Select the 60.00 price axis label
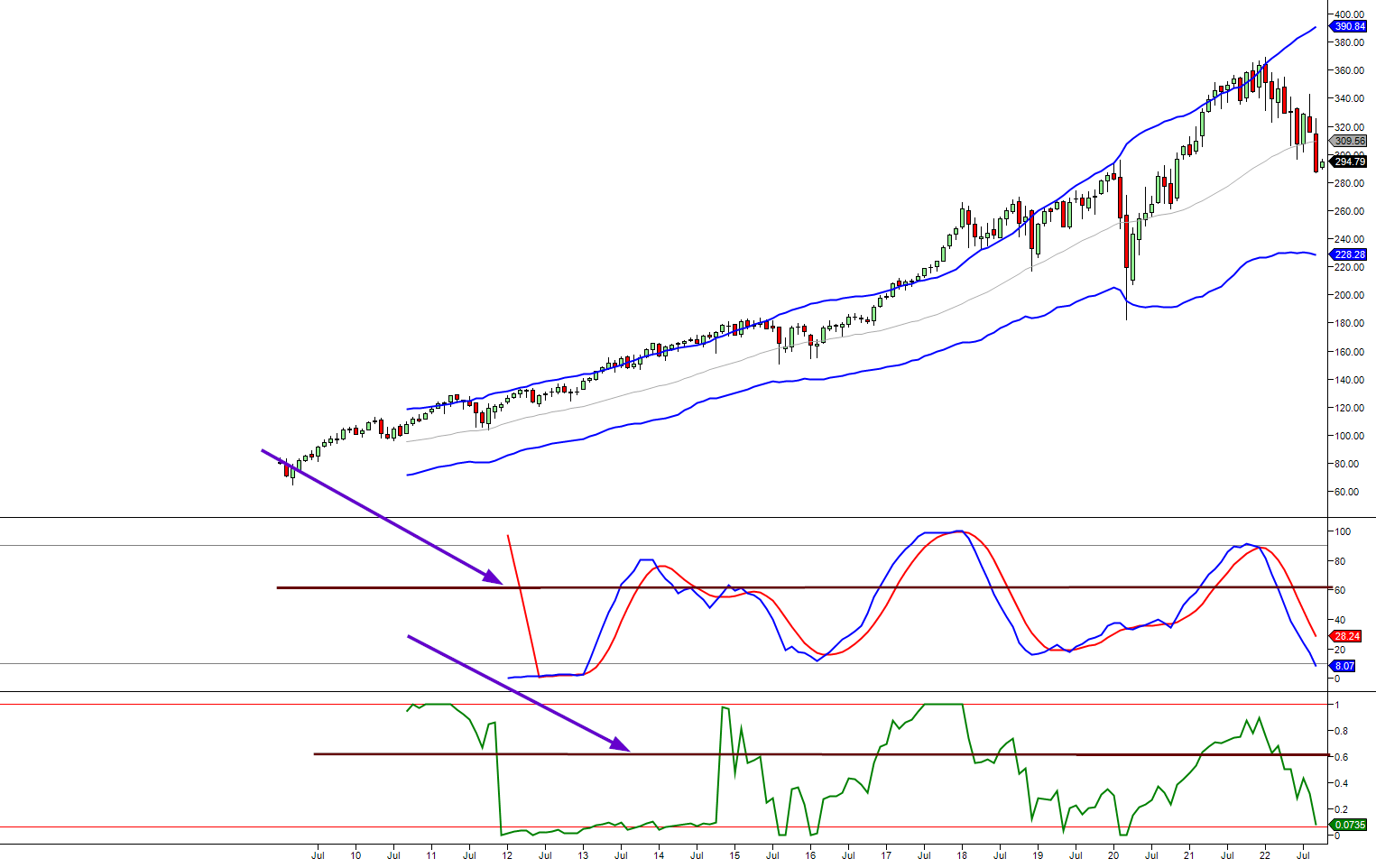The image size is (1376, 868). coord(1346,492)
